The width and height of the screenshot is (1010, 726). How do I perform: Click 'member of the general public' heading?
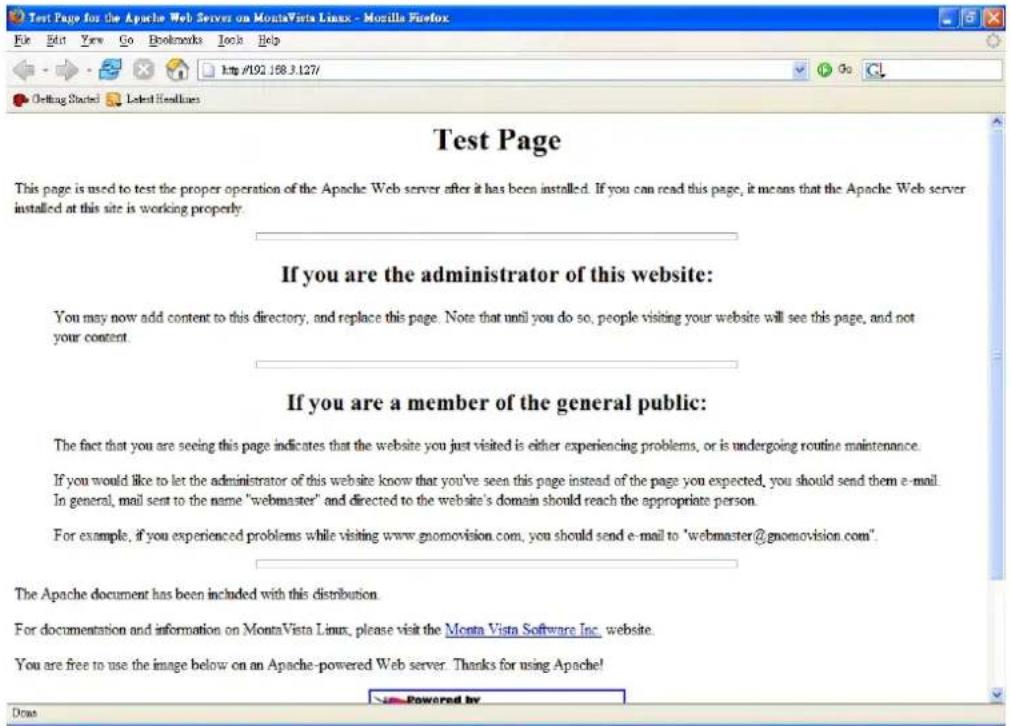coord(497,403)
